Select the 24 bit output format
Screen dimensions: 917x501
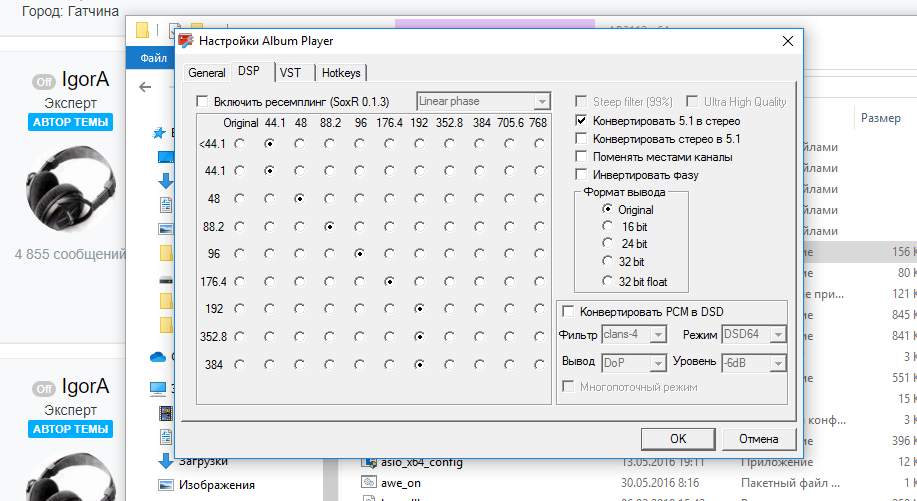[x=608, y=243]
